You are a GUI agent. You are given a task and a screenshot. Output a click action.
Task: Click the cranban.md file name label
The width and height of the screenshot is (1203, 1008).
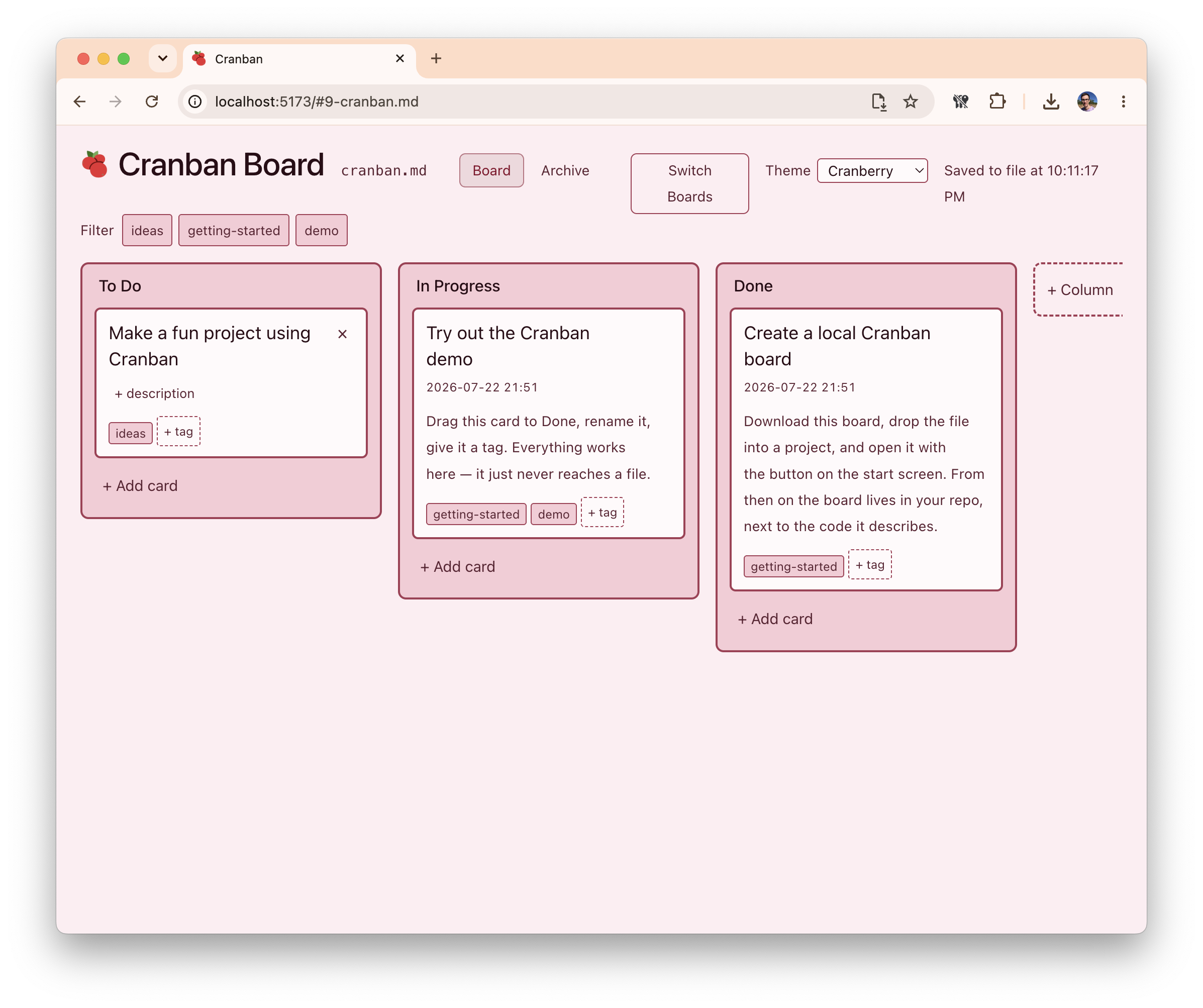click(x=384, y=171)
